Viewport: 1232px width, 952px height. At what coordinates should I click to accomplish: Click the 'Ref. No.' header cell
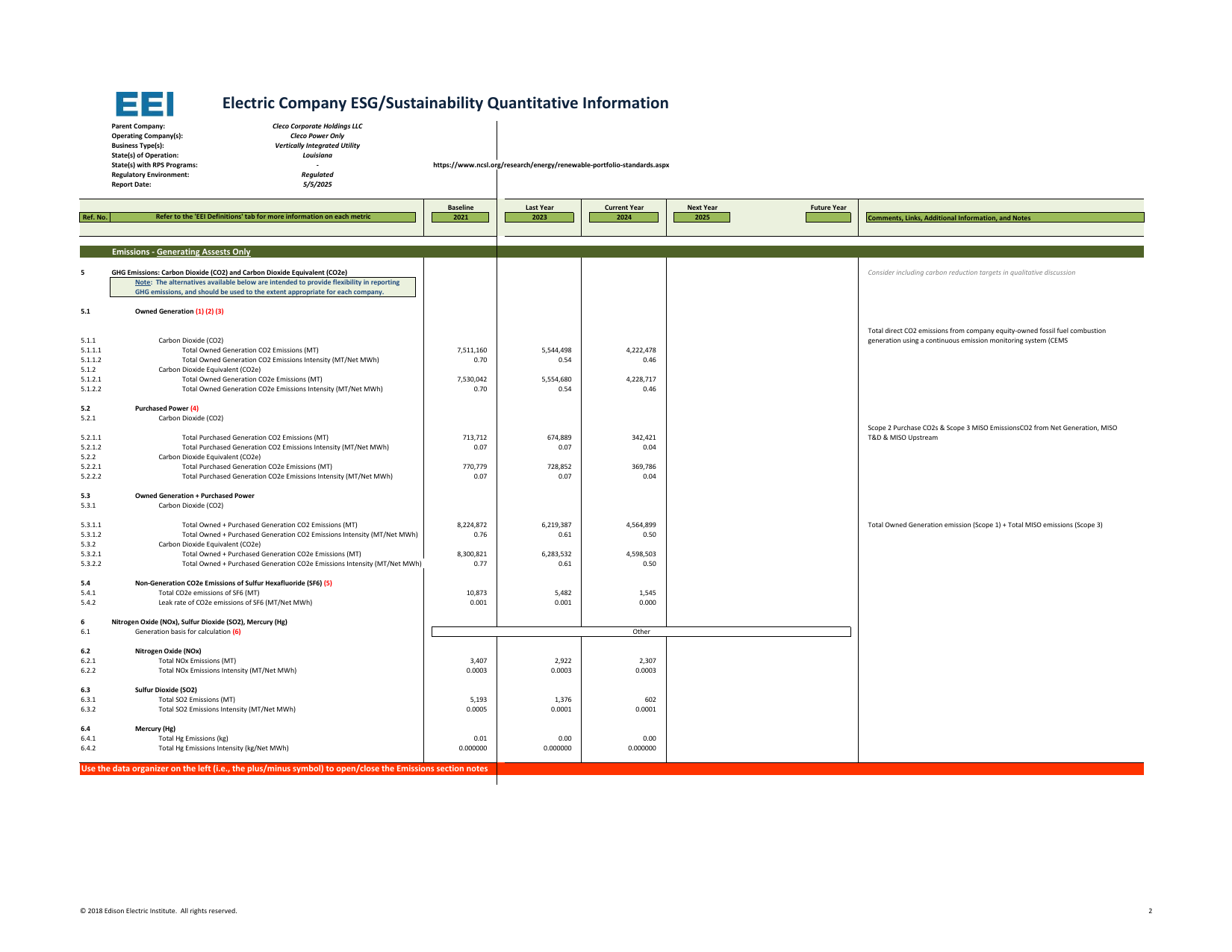[x=95, y=217]
